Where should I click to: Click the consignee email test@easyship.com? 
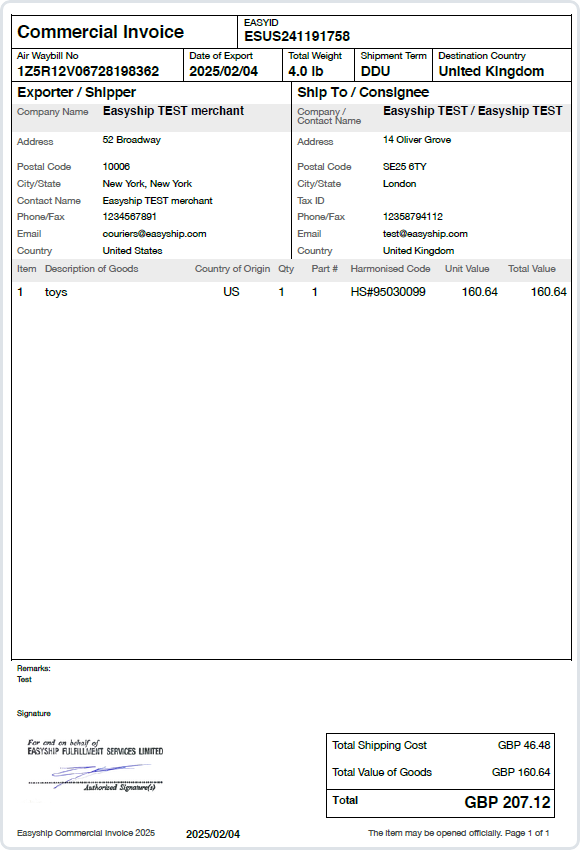point(425,234)
